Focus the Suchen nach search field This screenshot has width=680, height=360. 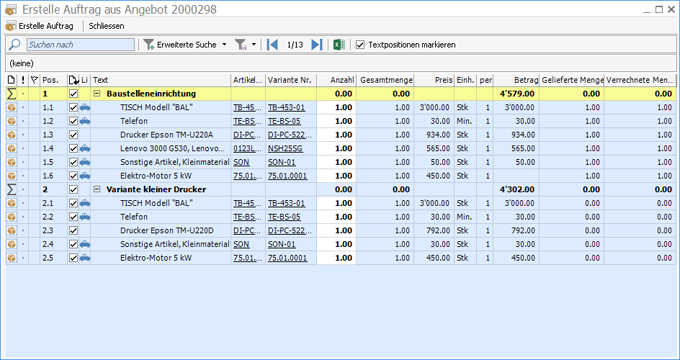pyautogui.click(x=81, y=45)
